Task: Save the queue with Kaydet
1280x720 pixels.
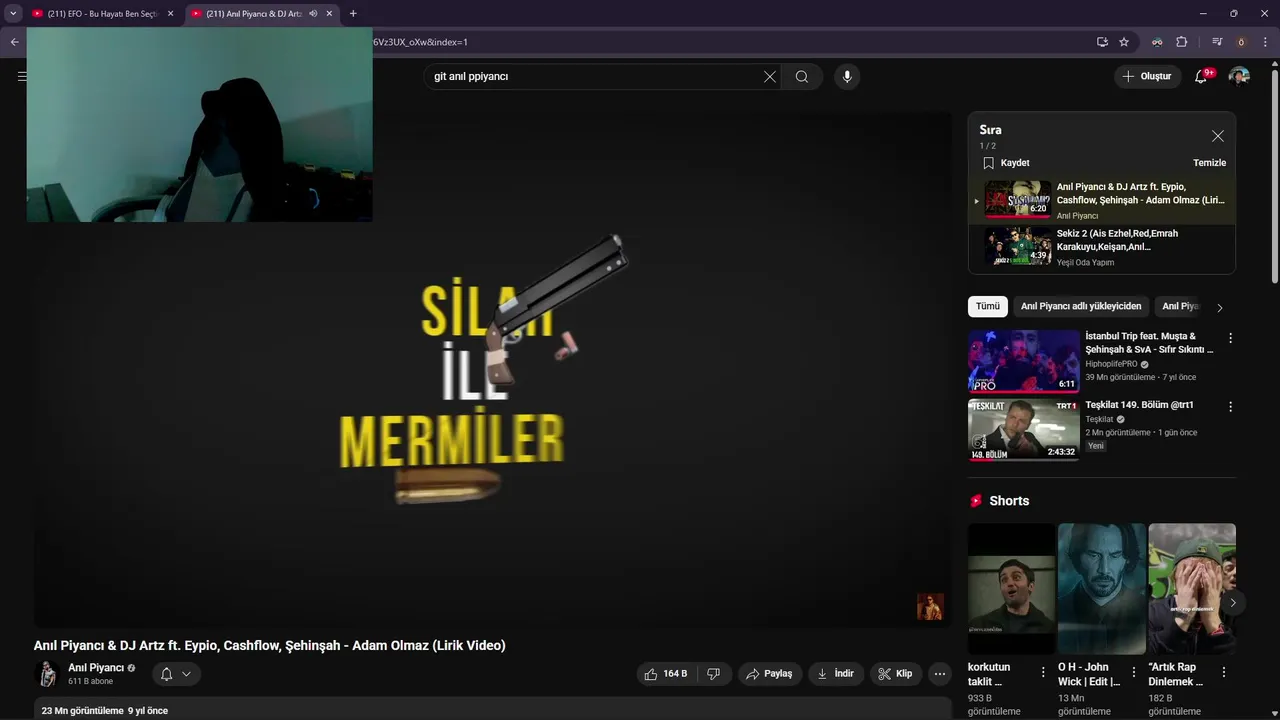Action: tap(1006, 163)
